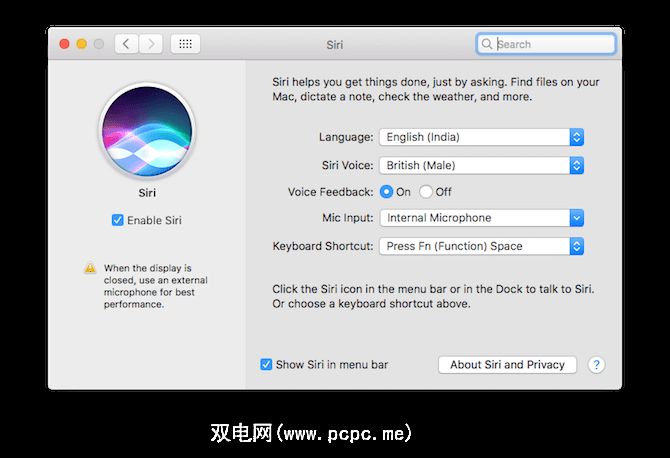Click the magnifying glass search icon

tap(487, 44)
